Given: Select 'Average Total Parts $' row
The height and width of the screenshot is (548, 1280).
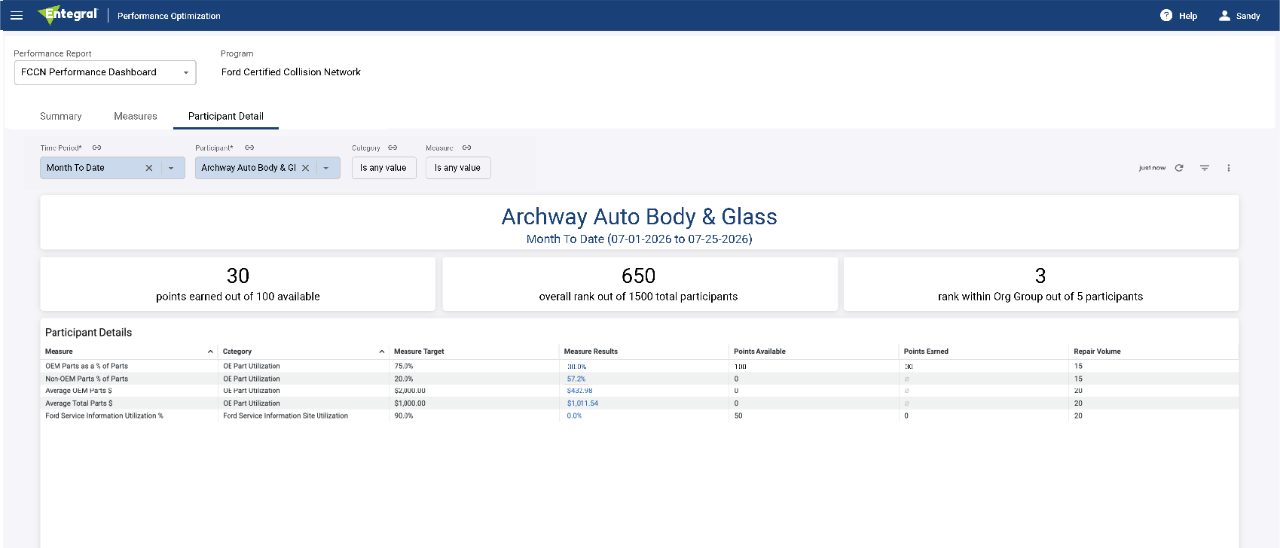Looking at the screenshot, I should click(639, 403).
